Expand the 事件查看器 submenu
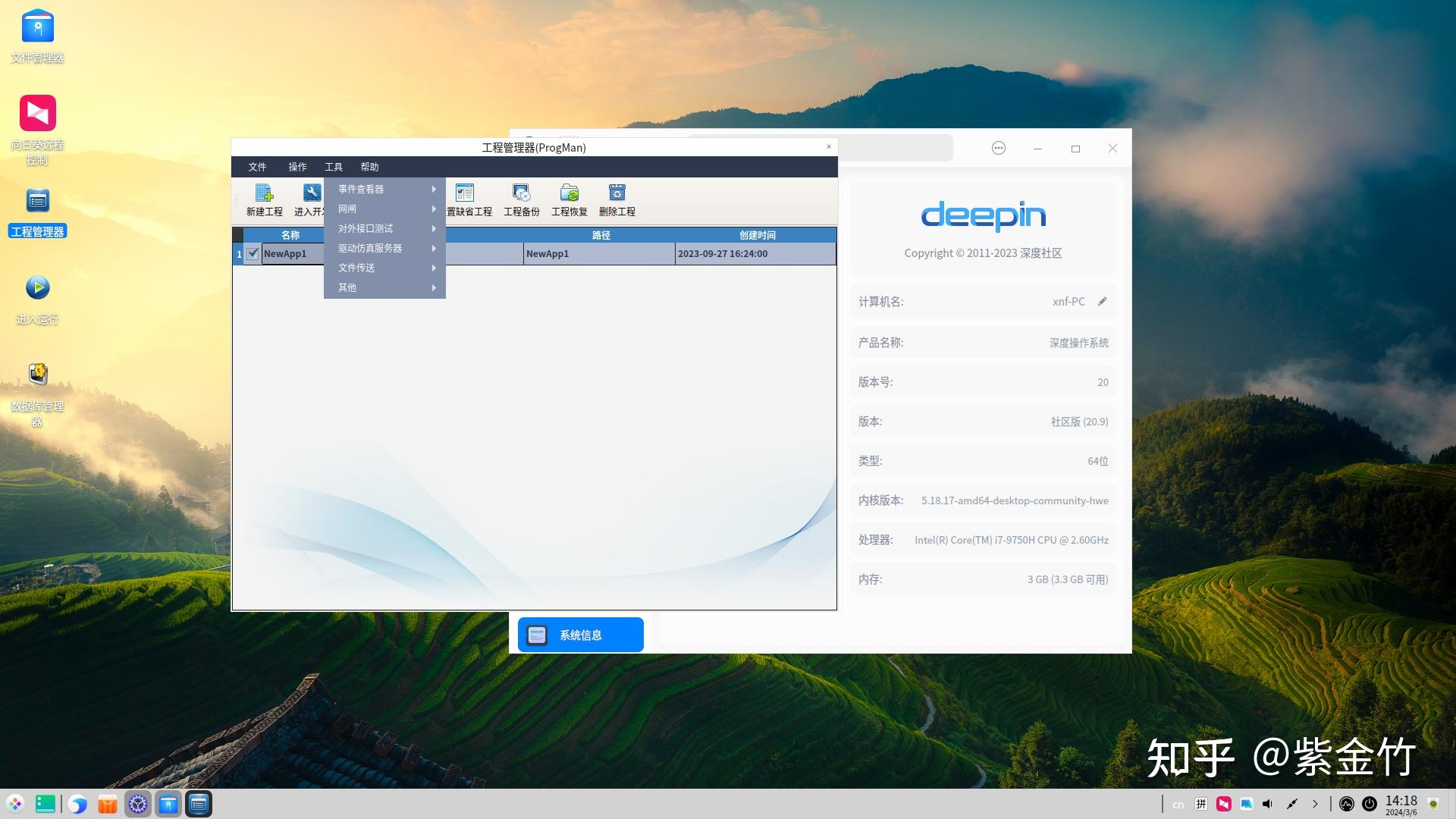This screenshot has width=1456, height=819. pyautogui.click(x=384, y=189)
